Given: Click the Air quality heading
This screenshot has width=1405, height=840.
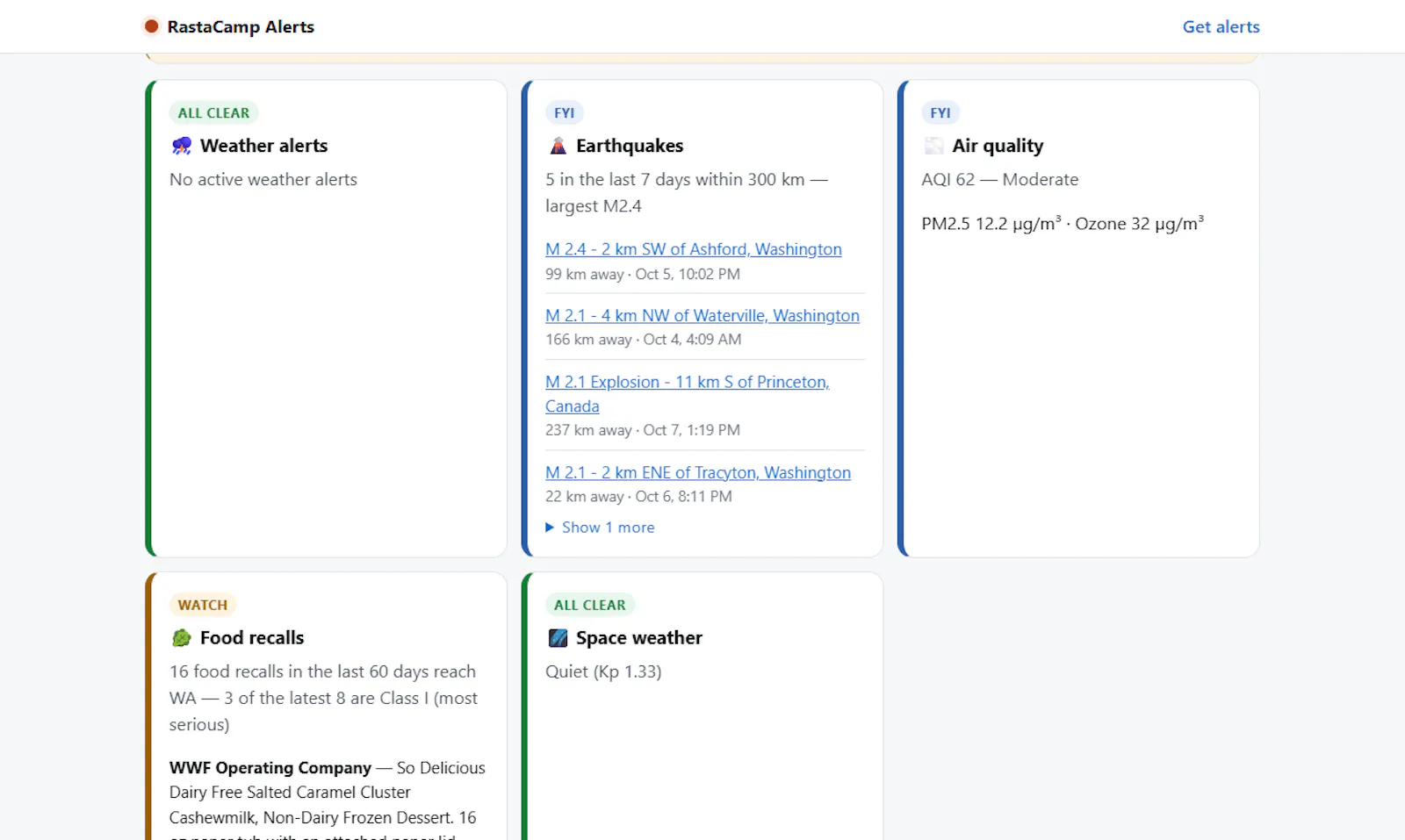Looking at the screenshot, I should [998, 146].
